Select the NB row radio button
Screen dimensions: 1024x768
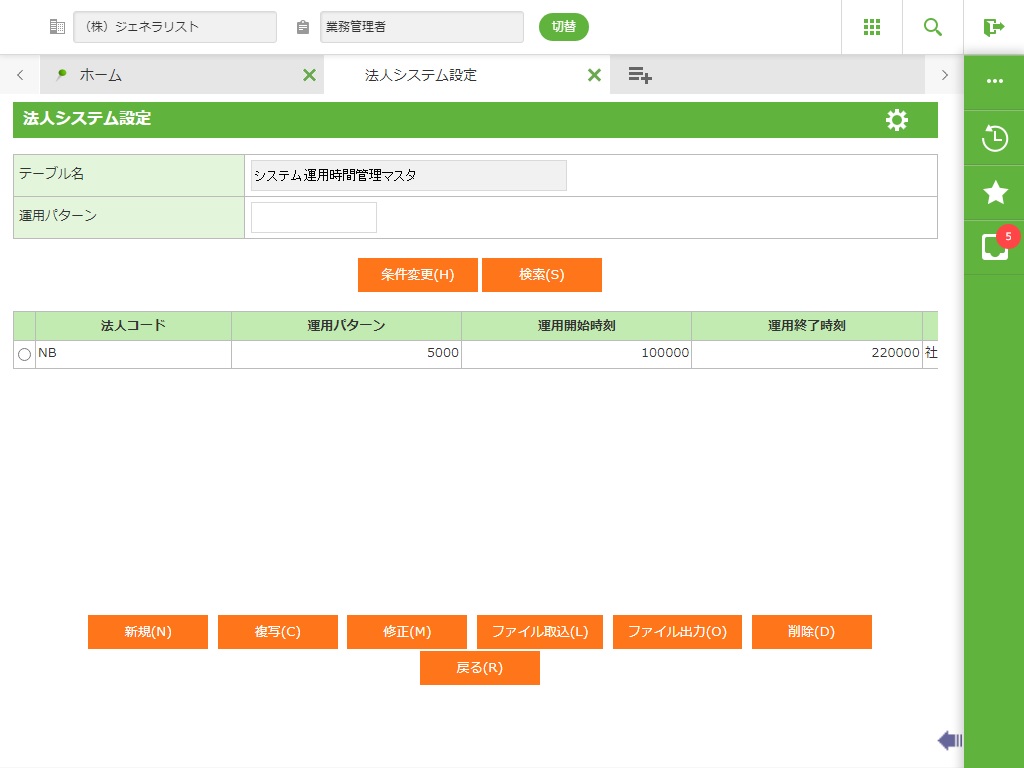coord(25,355)
